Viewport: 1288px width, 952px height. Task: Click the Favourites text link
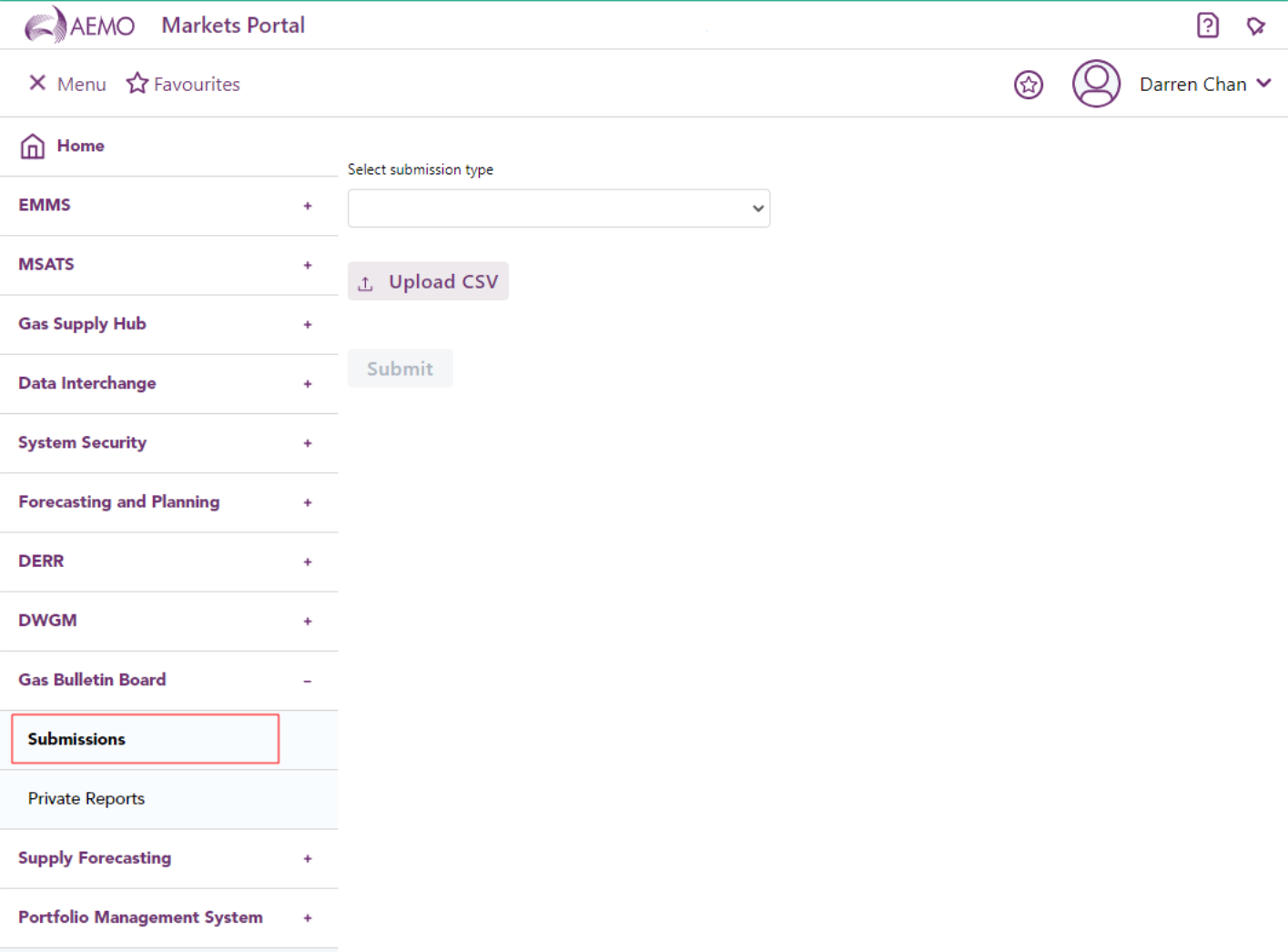tap(197, 84)
